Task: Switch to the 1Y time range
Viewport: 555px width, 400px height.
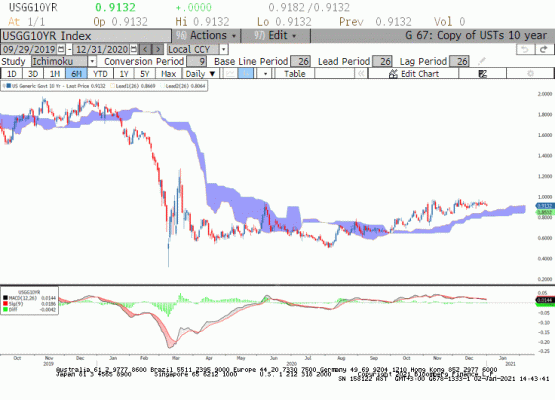Action: coord(124,74)
